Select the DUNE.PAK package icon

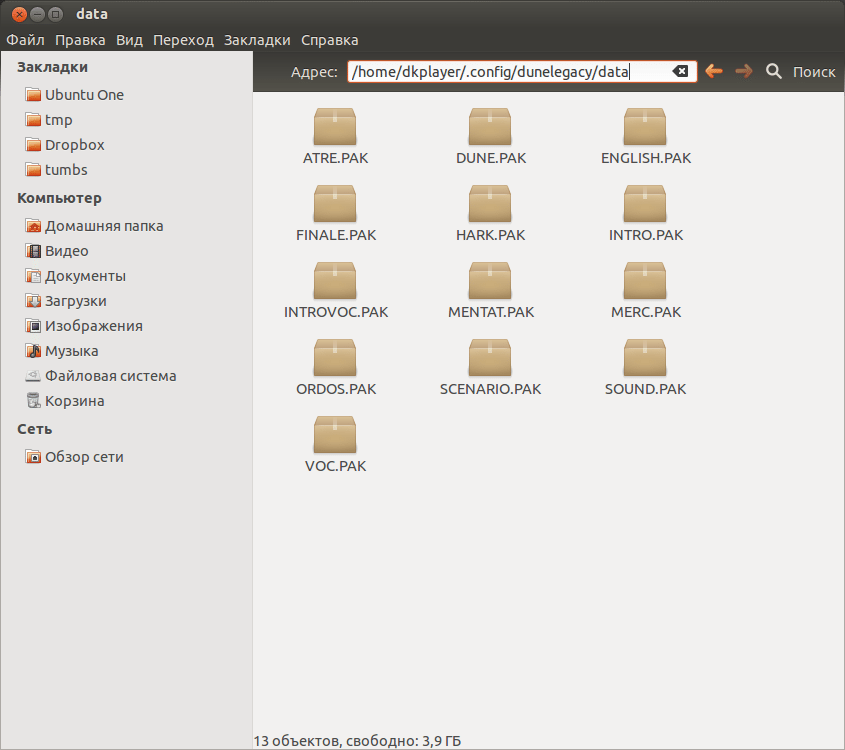[x=490, y=127]
